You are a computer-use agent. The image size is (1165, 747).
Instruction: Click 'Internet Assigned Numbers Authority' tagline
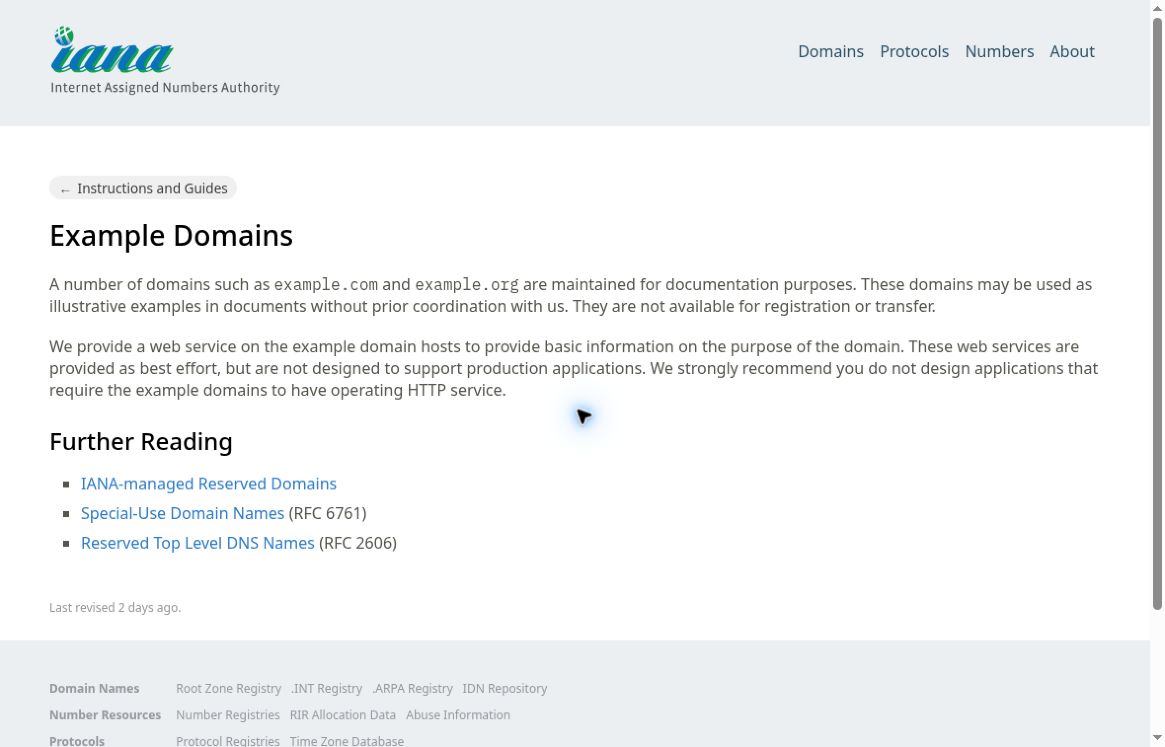(x=165, y=88)
